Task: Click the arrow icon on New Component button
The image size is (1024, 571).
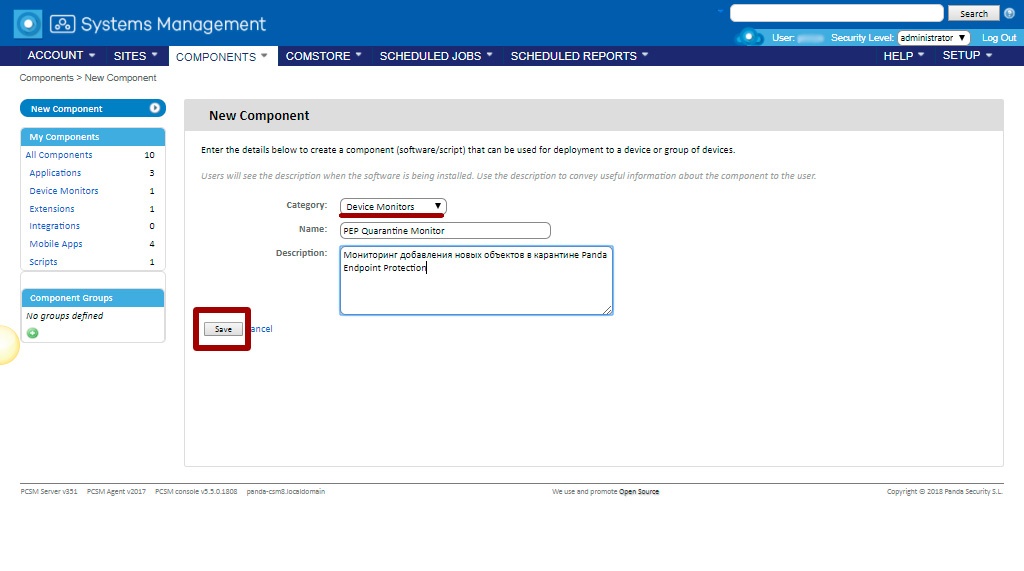Action: pyautogui.click(x=155, y=108)
